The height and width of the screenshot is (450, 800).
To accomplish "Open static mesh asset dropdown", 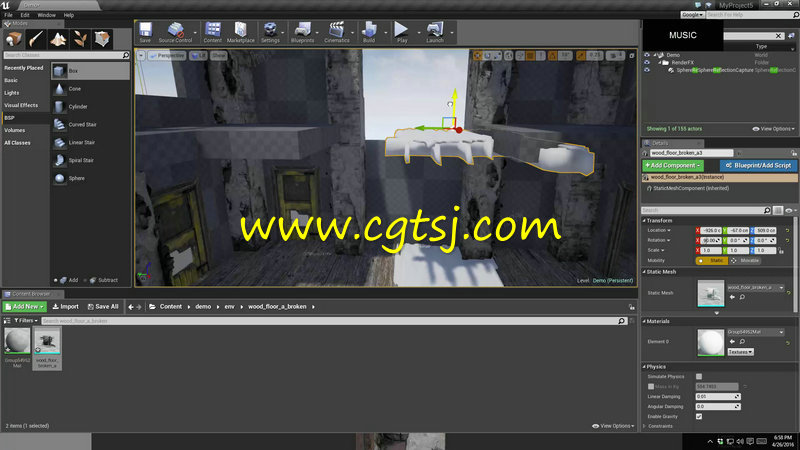I will click(x=756, y=288).
